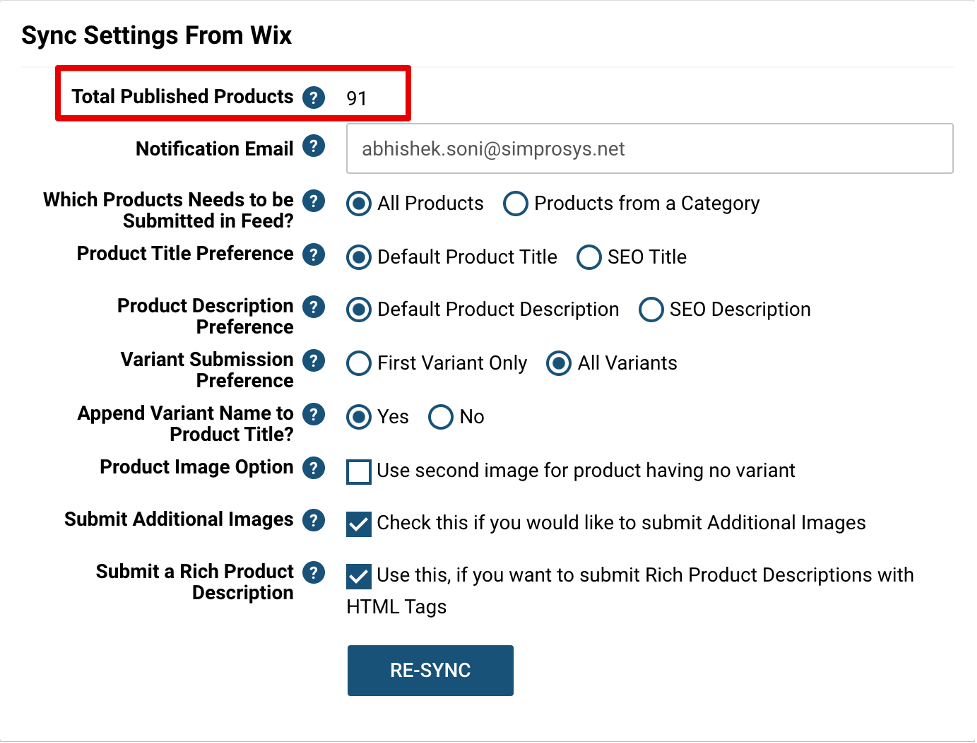Choose First Variant Only radio button
The image size is (977, 743).
[359, 363]
